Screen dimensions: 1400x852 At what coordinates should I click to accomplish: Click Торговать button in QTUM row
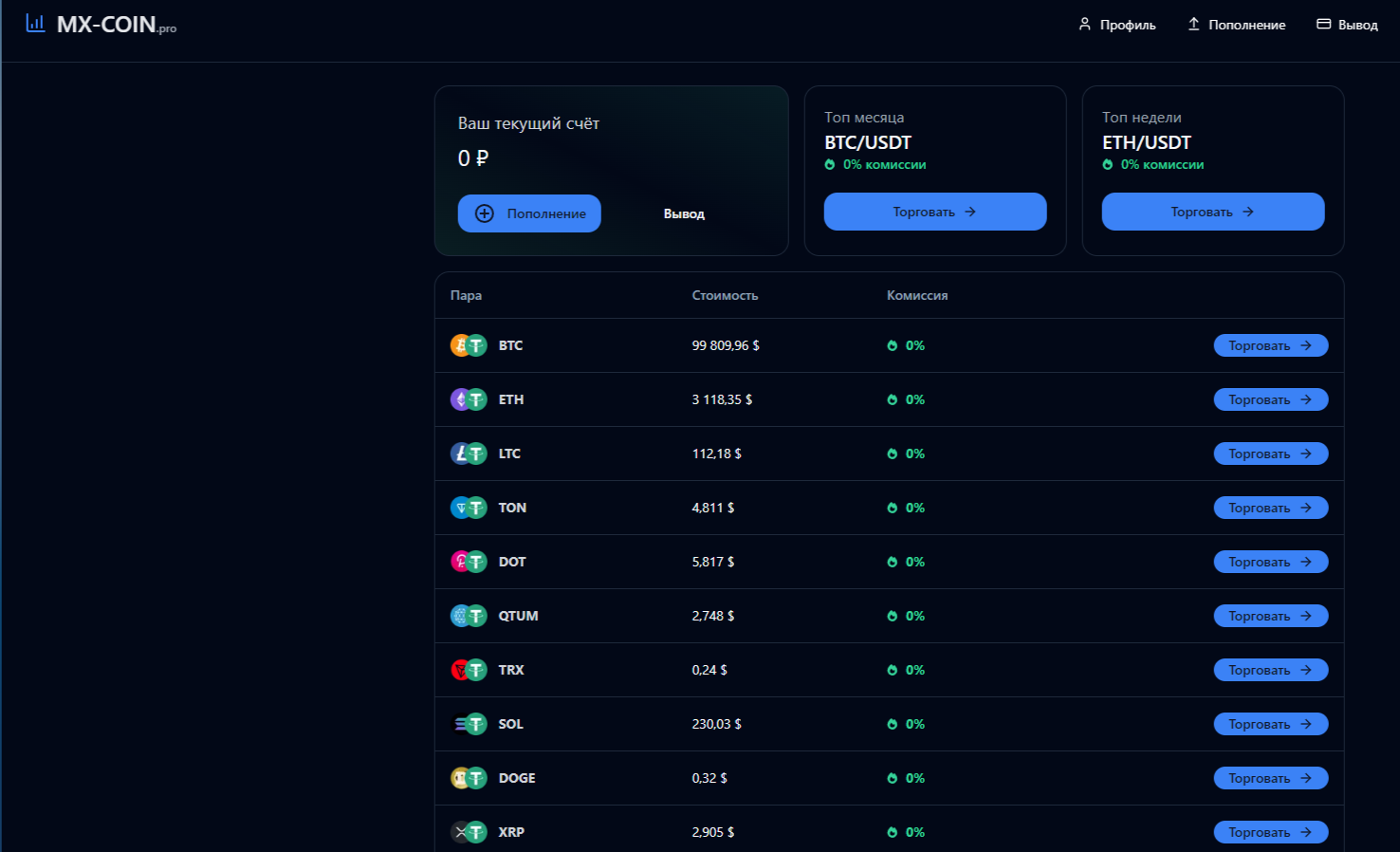(x=1270, y=616)
